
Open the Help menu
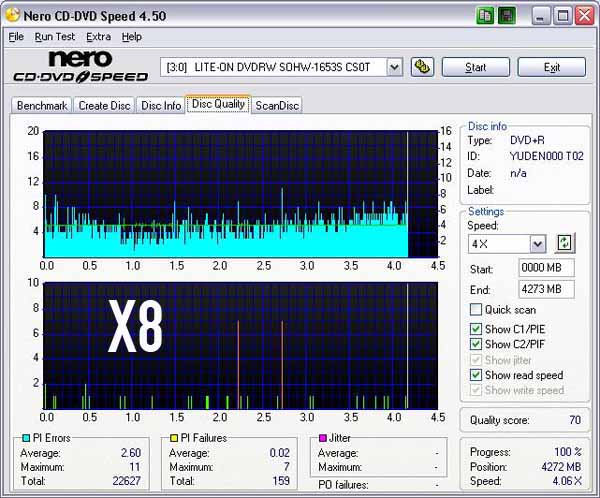(x=132, y=37)
